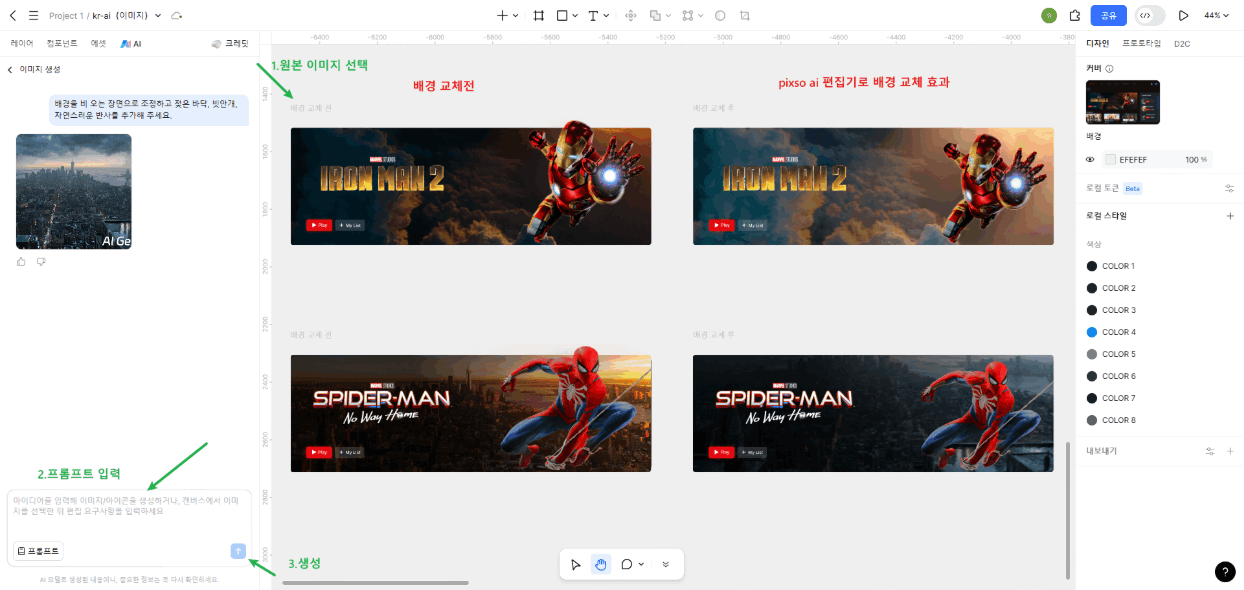Open the 프로토타입 tab
The height and width of the screenshot is (590, 1244).
click(1142, 44)
